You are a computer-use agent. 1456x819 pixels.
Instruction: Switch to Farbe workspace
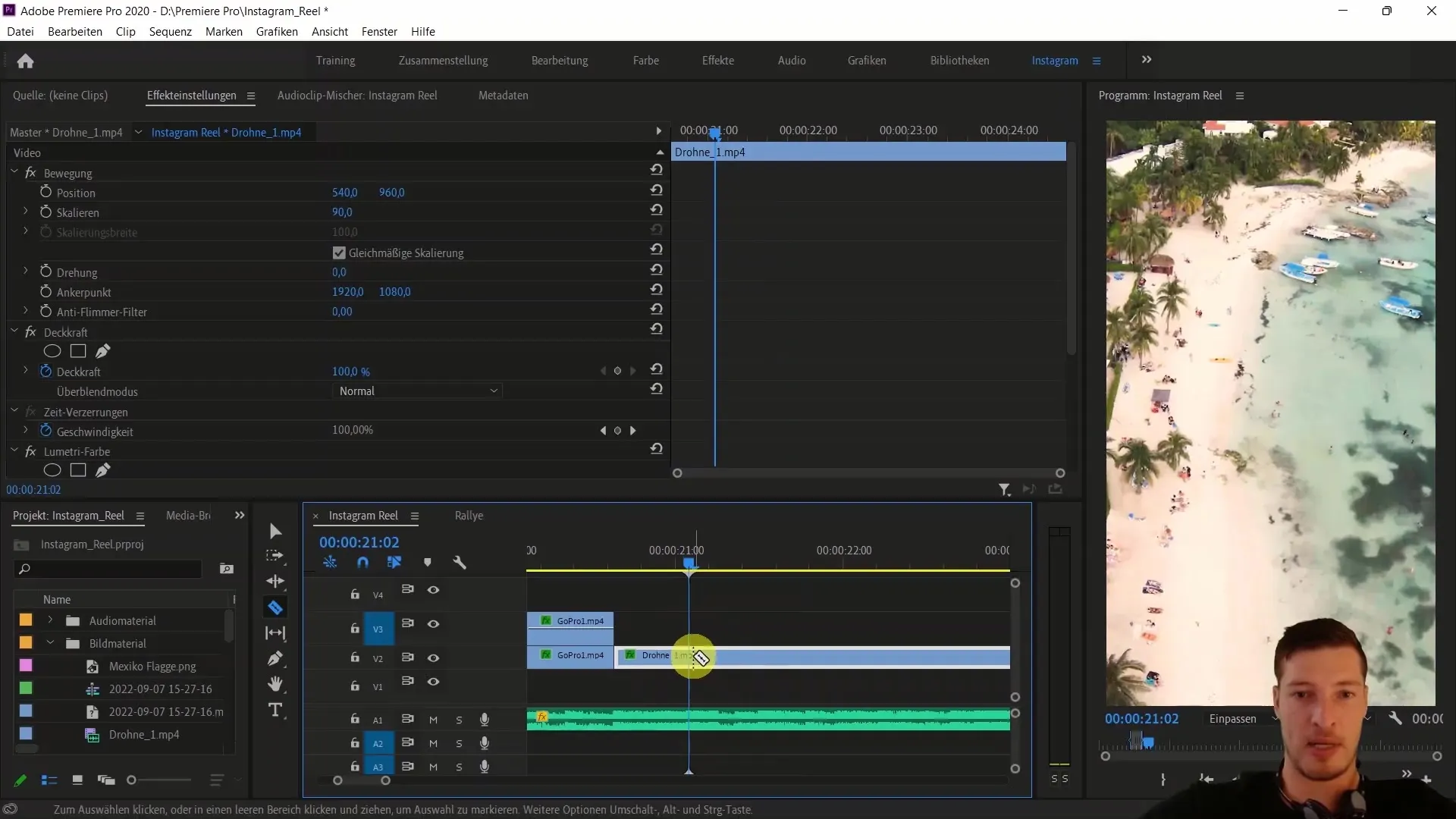point(646,61)
